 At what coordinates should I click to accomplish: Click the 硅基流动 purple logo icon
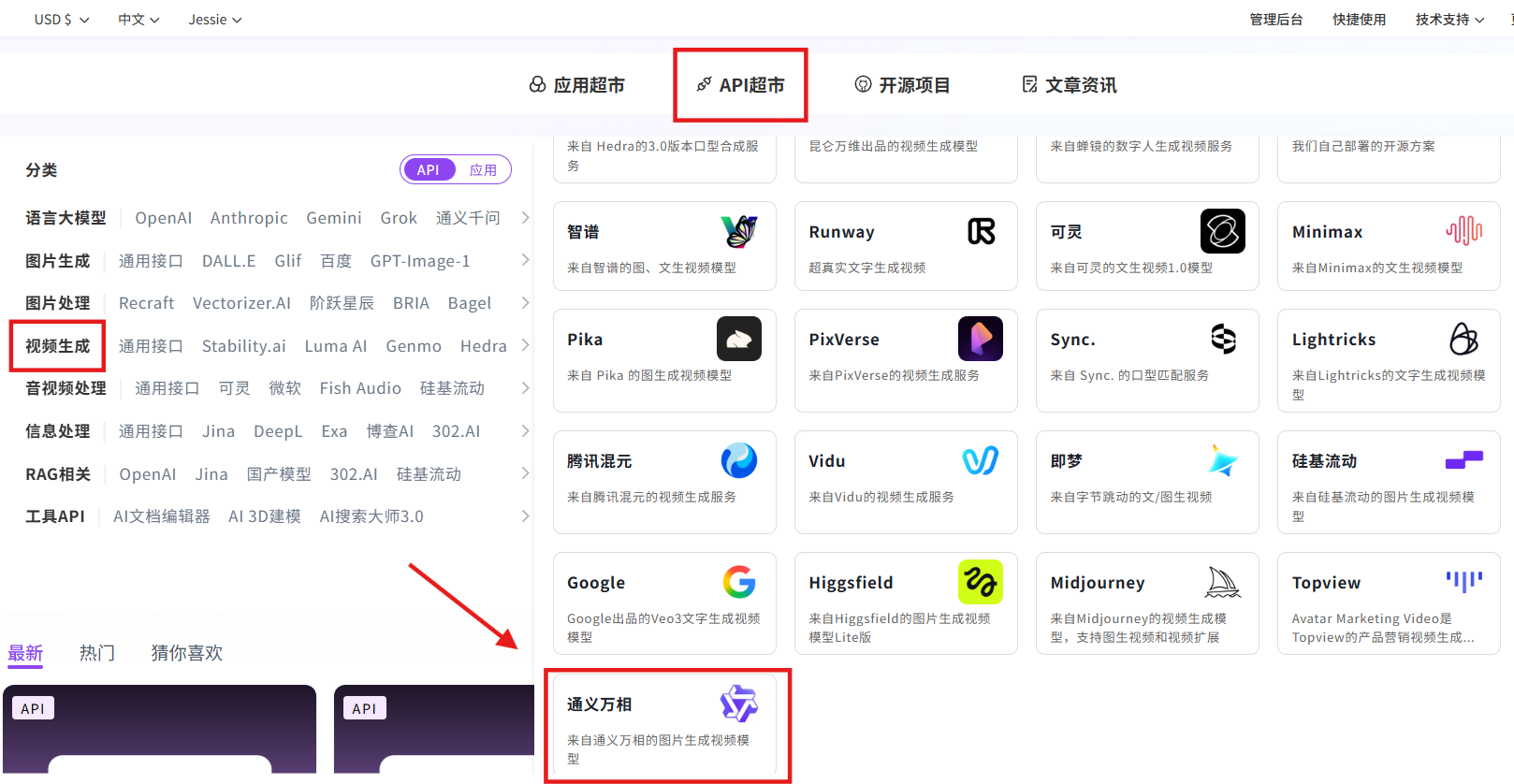tap(1463, 460)
